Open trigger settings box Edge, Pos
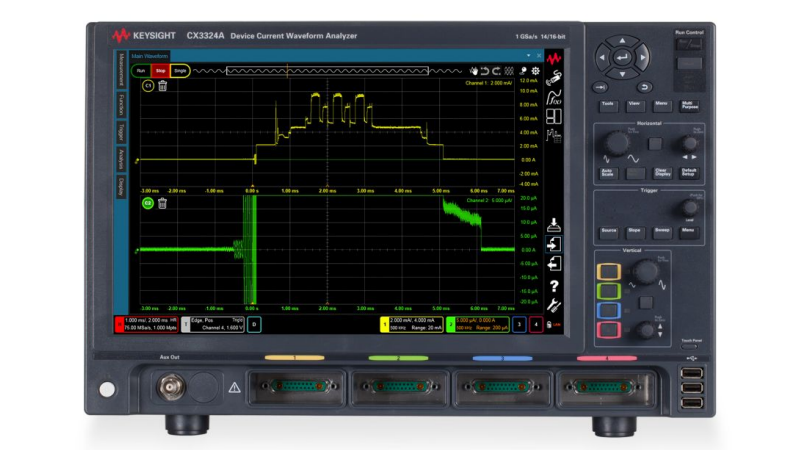This screenshot has height=450, width=800. pos(213,324)
